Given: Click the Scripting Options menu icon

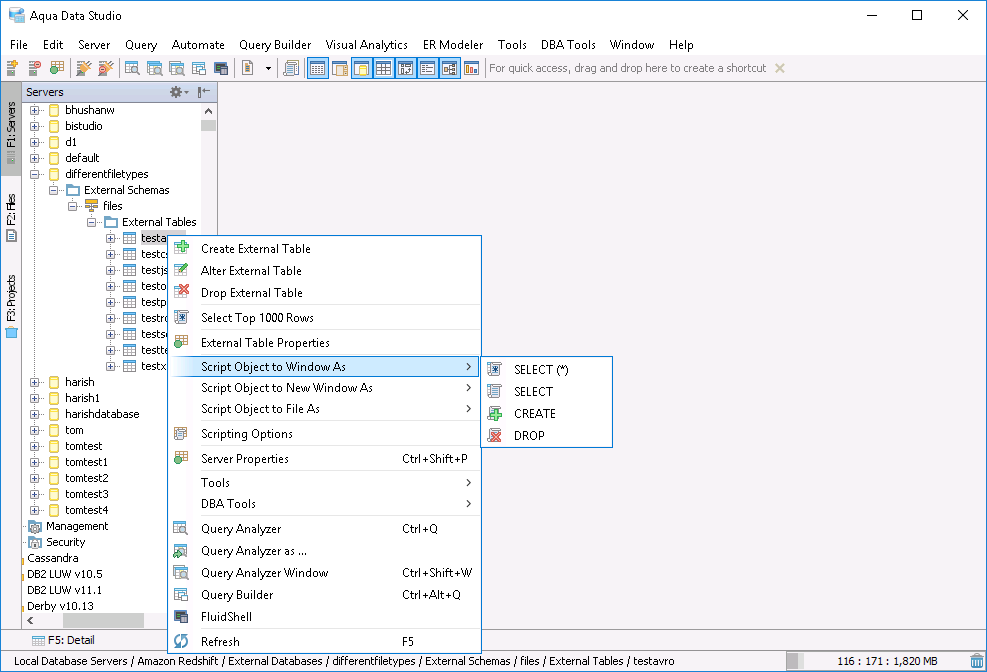Looking at the screenshot, I should pyautogui.click(x=181, y=434).
